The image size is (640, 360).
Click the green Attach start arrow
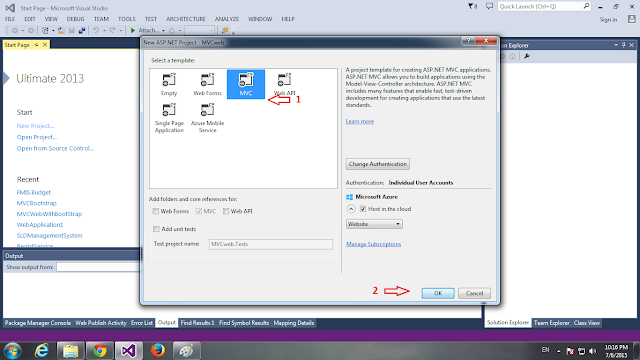[x=133, y=31]
